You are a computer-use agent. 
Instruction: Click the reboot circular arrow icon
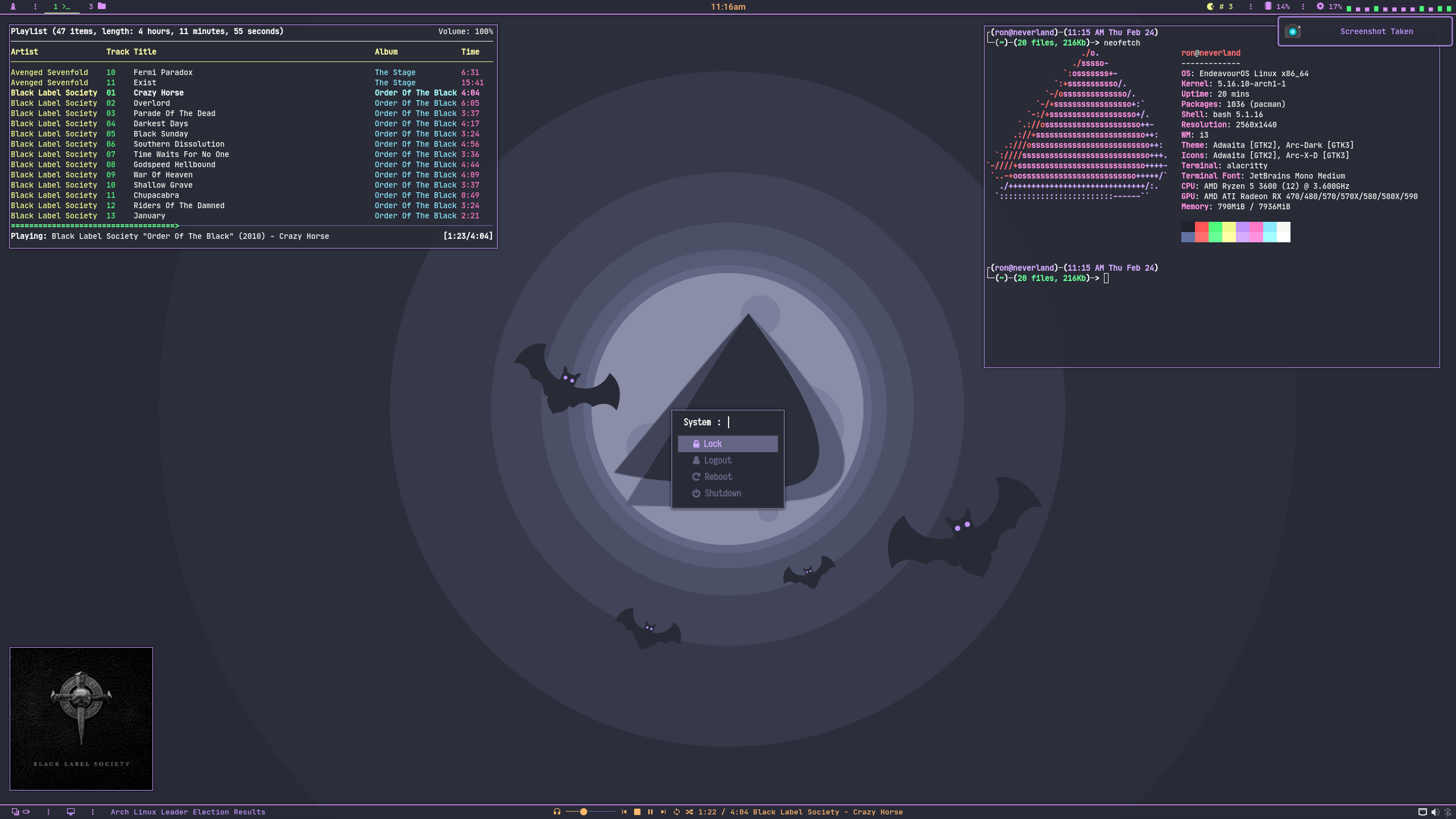pos(696,477)
